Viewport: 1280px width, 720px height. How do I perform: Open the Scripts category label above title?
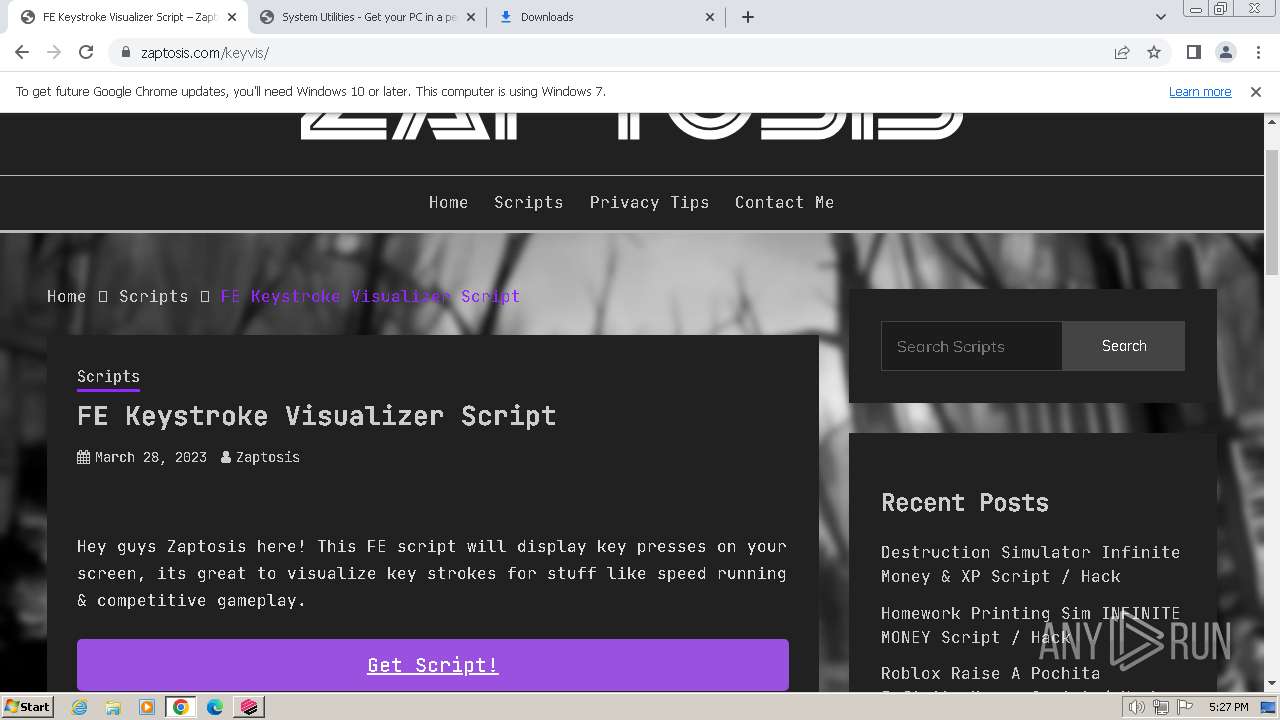tap(108, 376)
